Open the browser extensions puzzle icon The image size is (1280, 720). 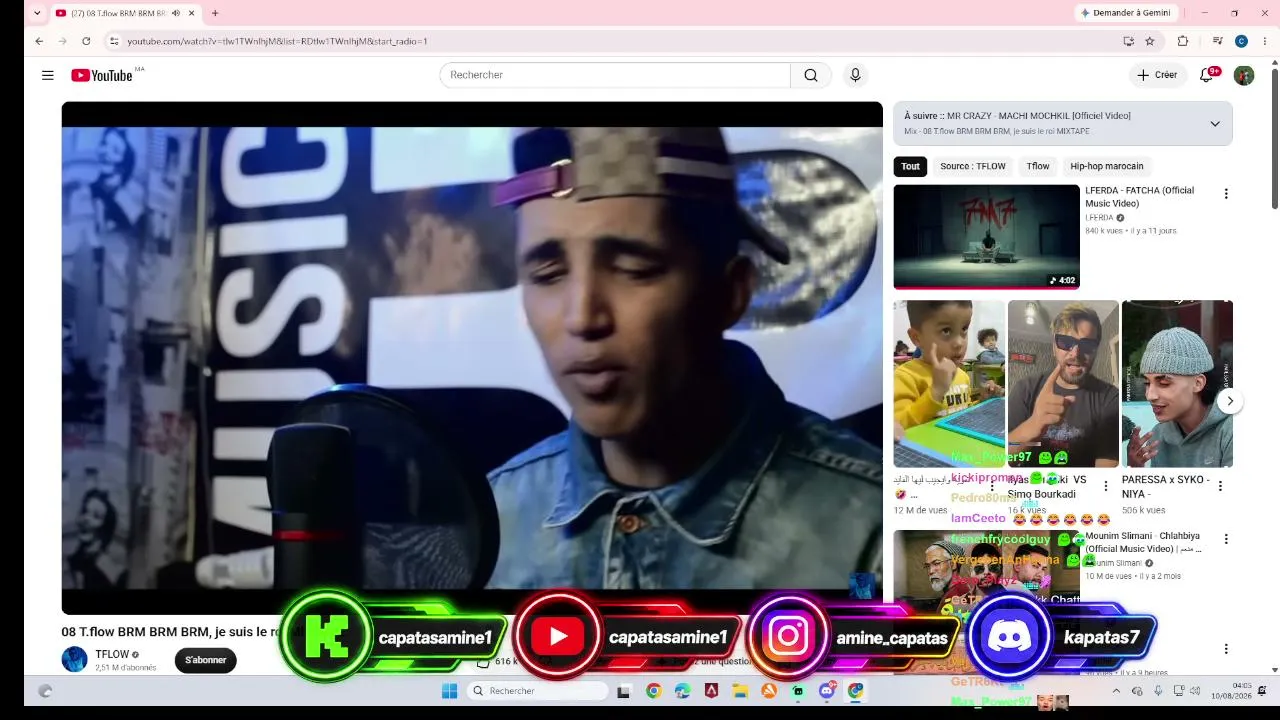coord(1183,41)
